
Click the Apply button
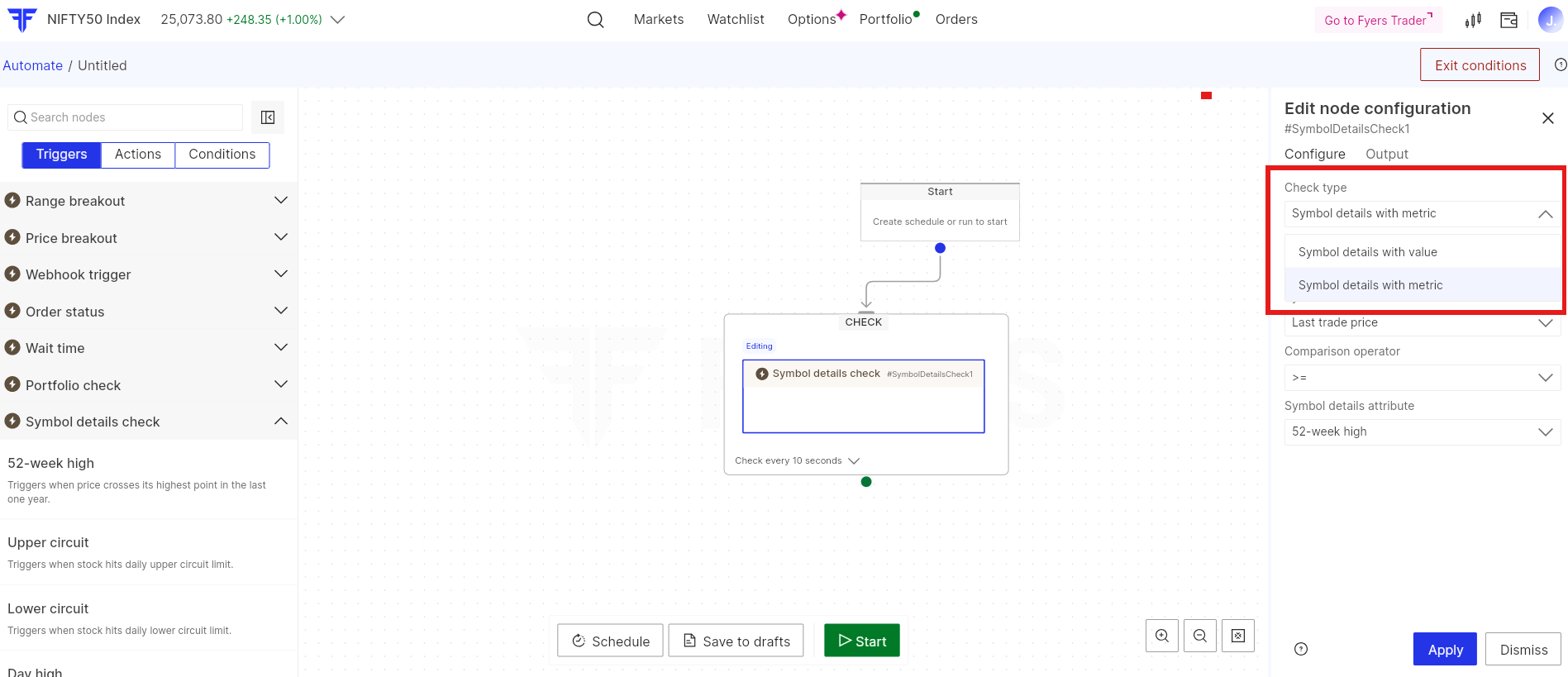(1445, 650)
